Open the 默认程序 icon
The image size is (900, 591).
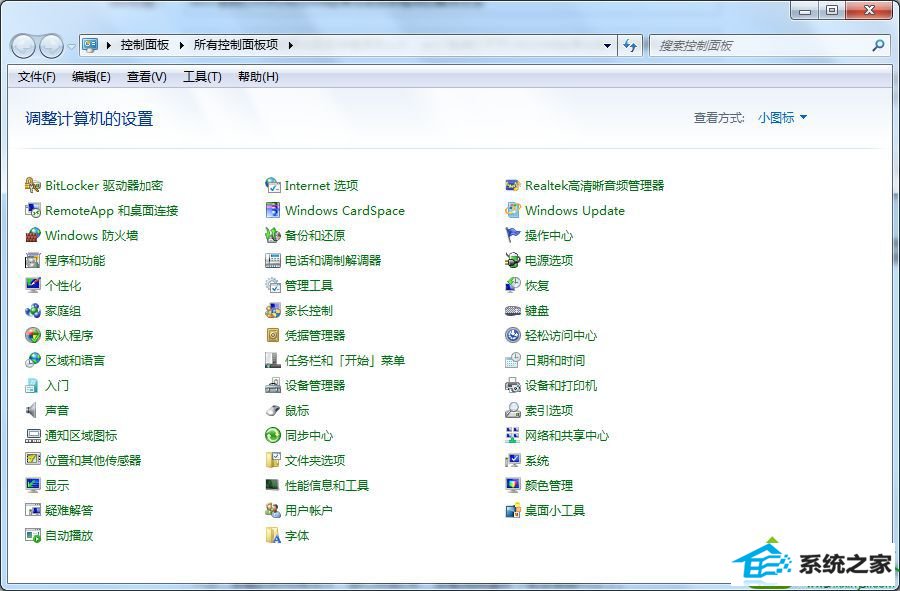point(33,335)
